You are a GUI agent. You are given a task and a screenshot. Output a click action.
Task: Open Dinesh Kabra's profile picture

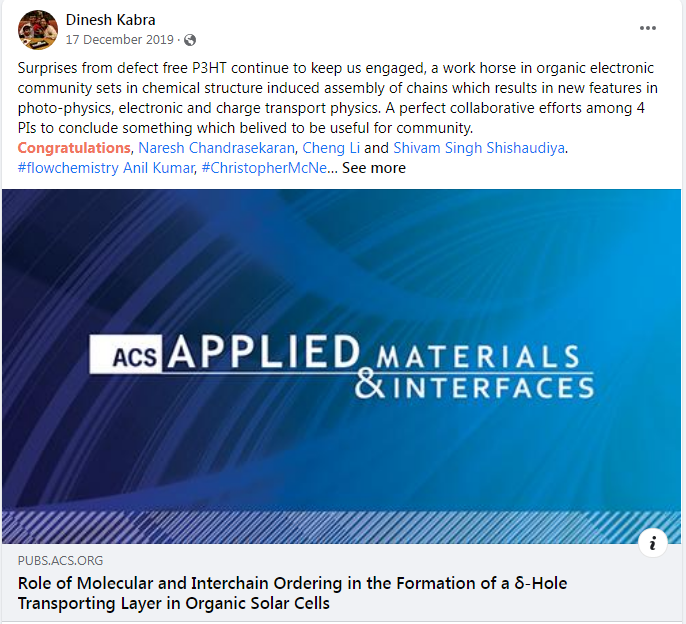37,30
